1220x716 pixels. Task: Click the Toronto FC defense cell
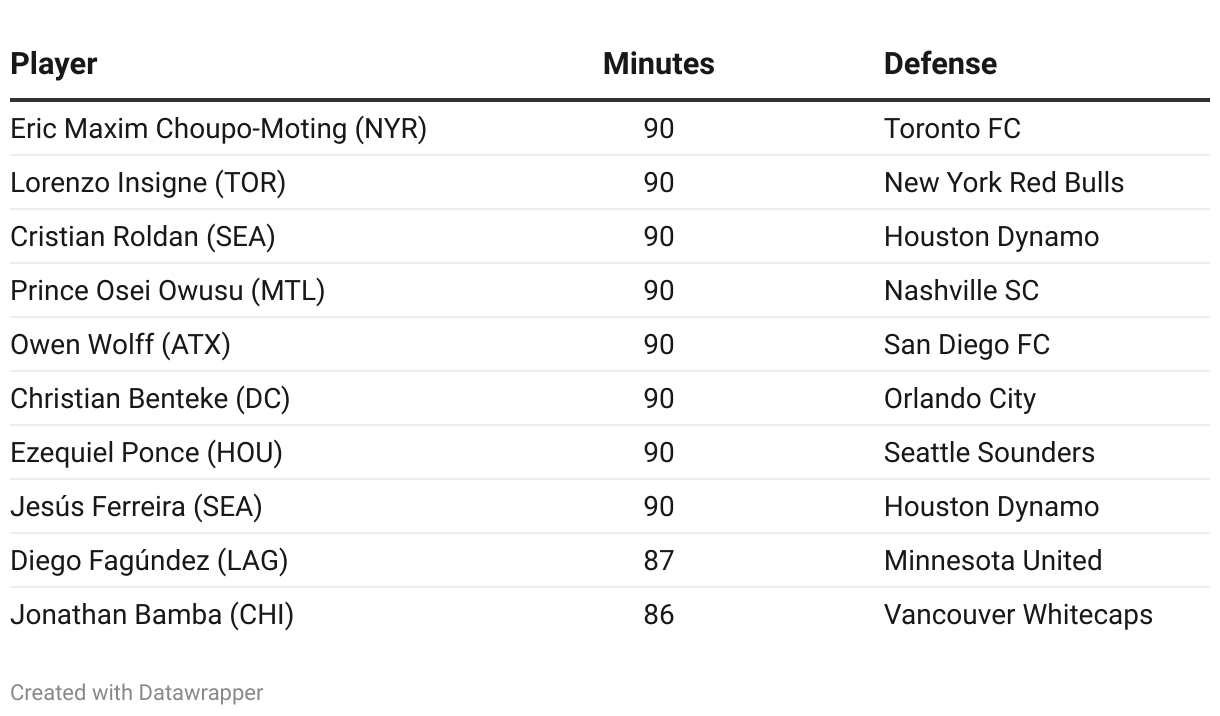(x=952, y=129)
